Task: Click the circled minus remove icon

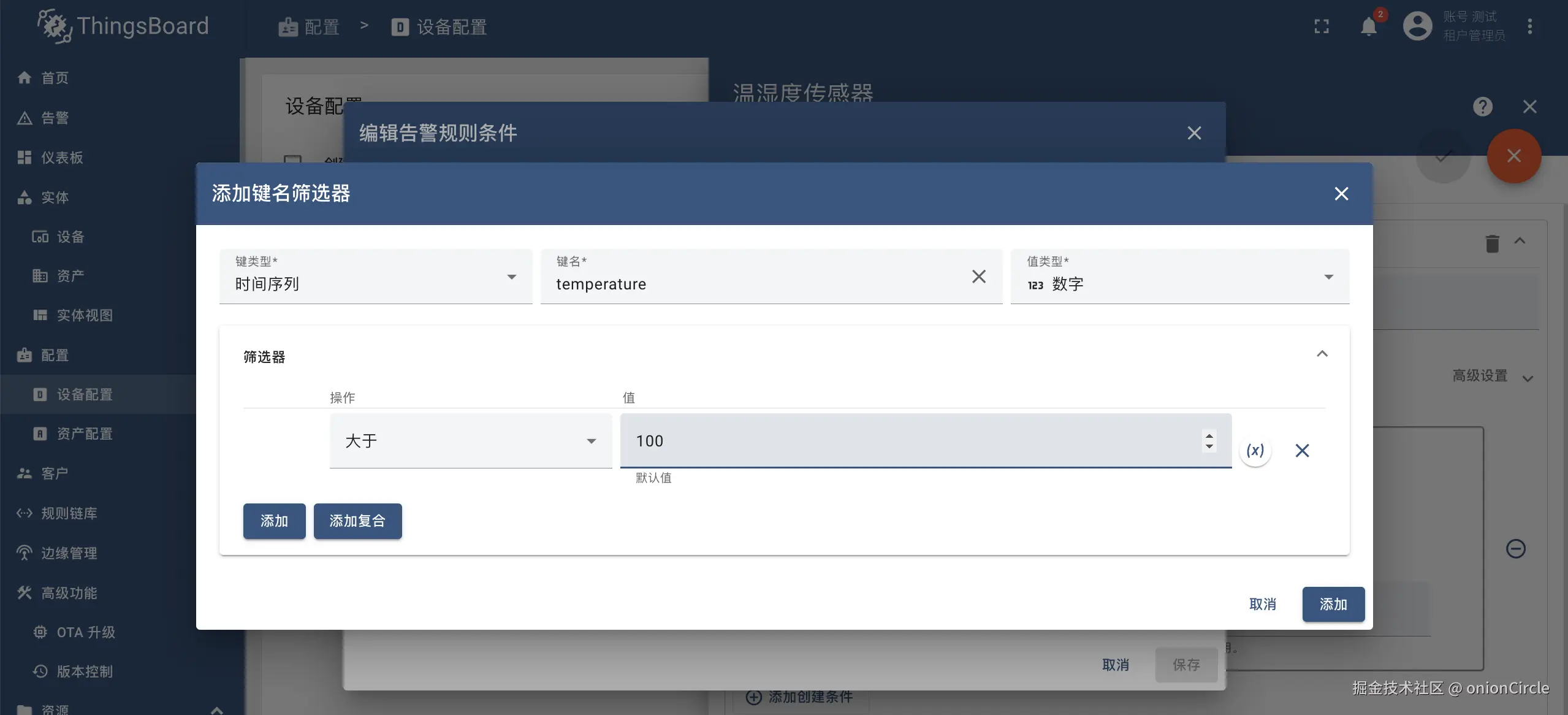Action: pyautogui.click(x=1515, y=548)
